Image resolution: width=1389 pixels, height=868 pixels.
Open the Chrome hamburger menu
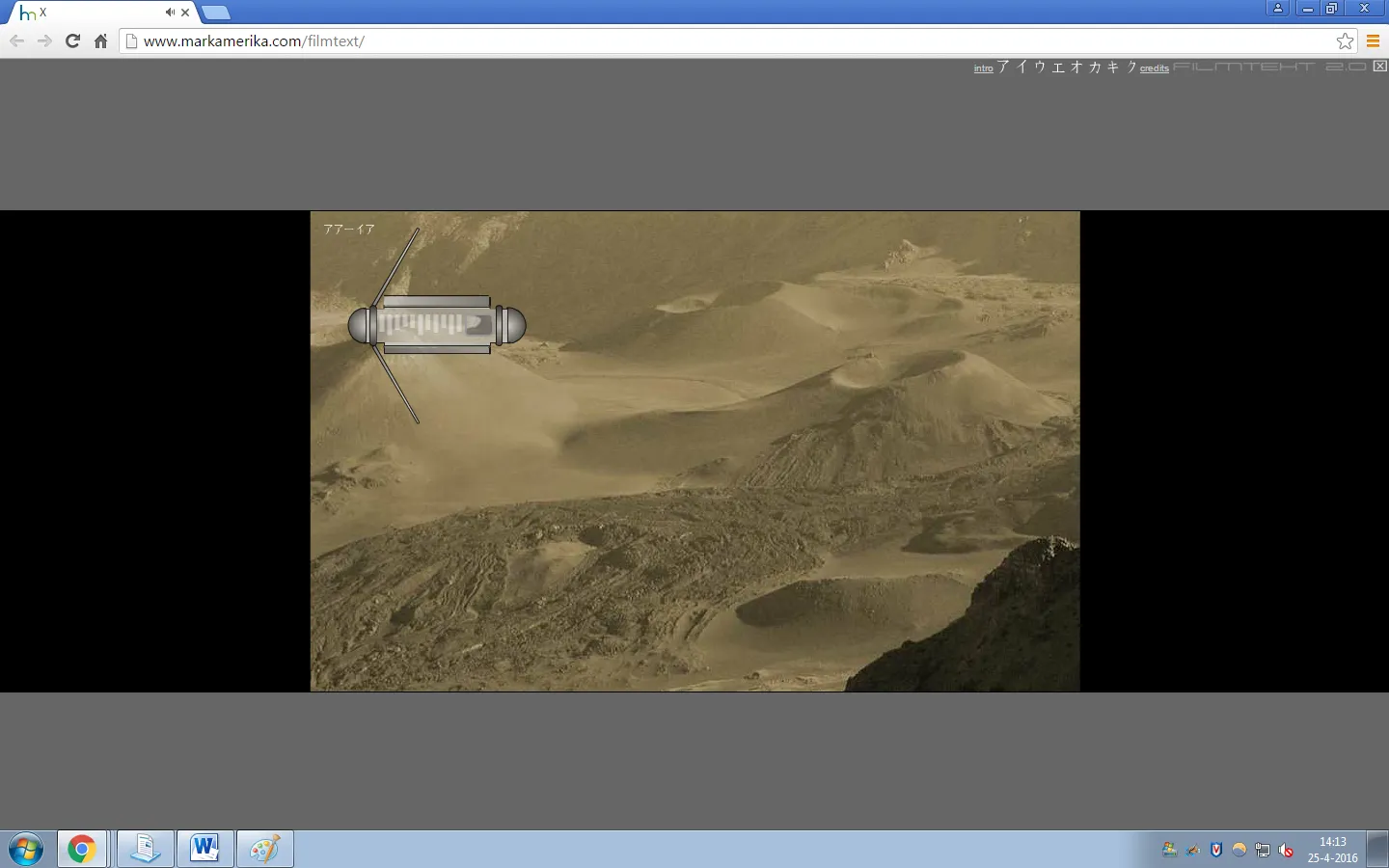pos(1373,41)
